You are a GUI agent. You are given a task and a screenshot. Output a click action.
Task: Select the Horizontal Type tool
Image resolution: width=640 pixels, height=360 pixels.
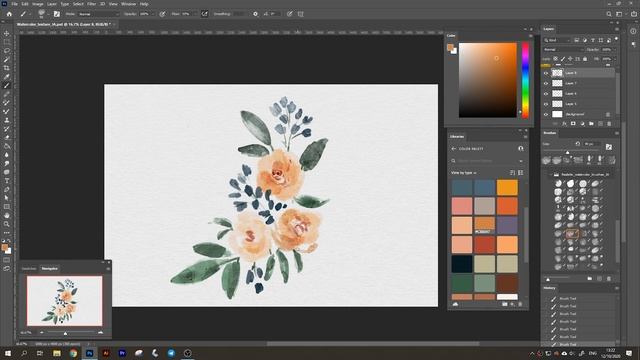7,181
